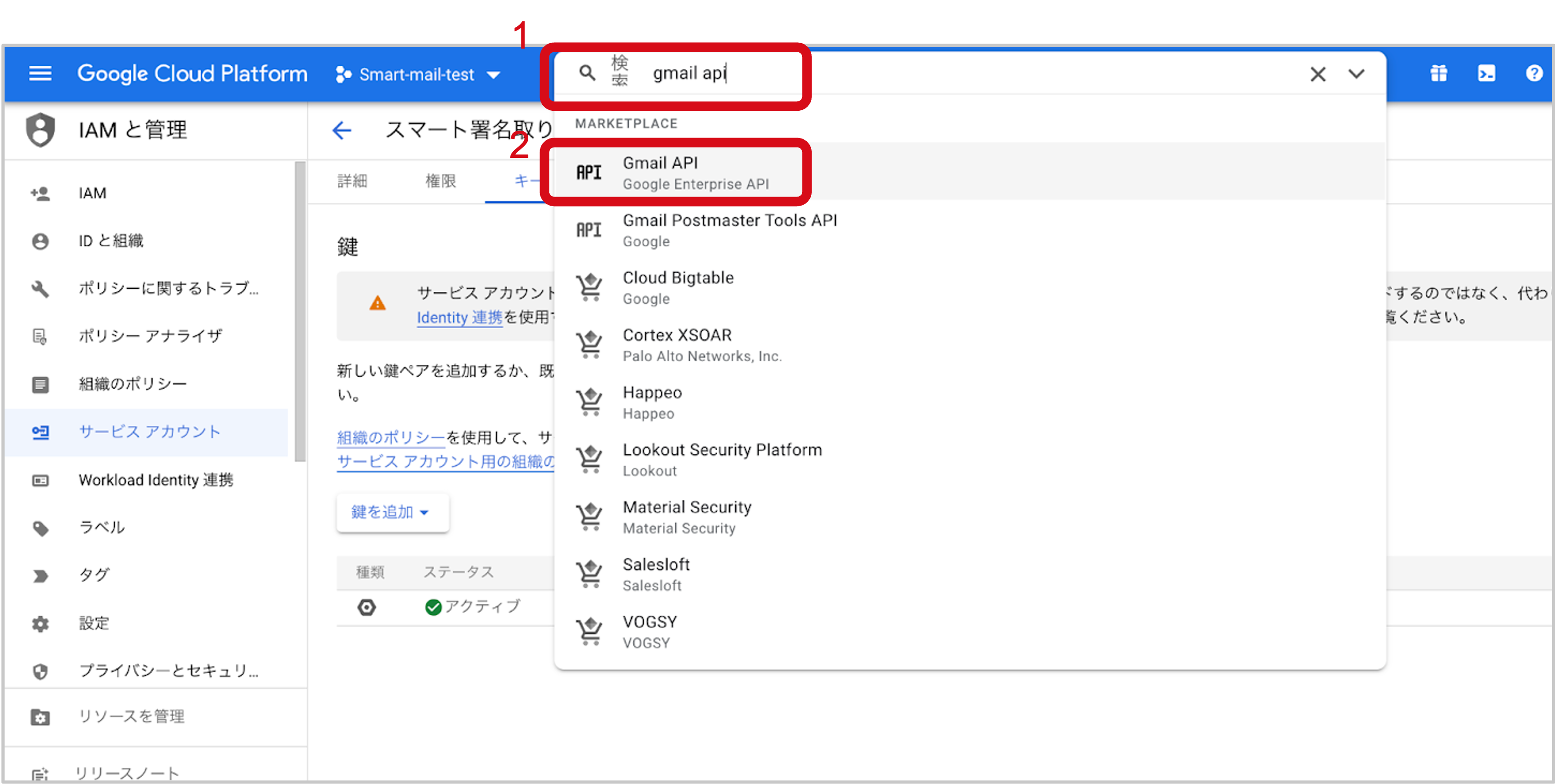1557x784 pixels.
Task: Open リソースを管理
Action: (x=156, y=717)
